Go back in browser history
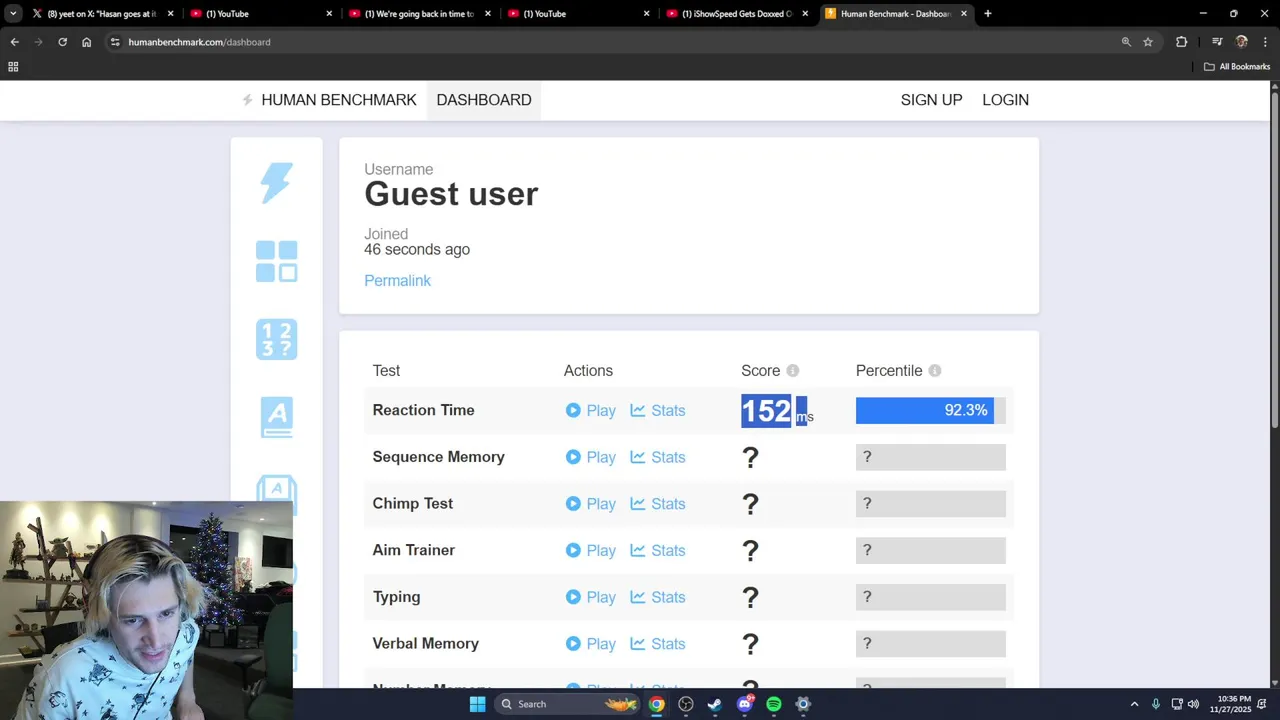Viewport: 1280px width, 720px height. [x=14, y=42]
